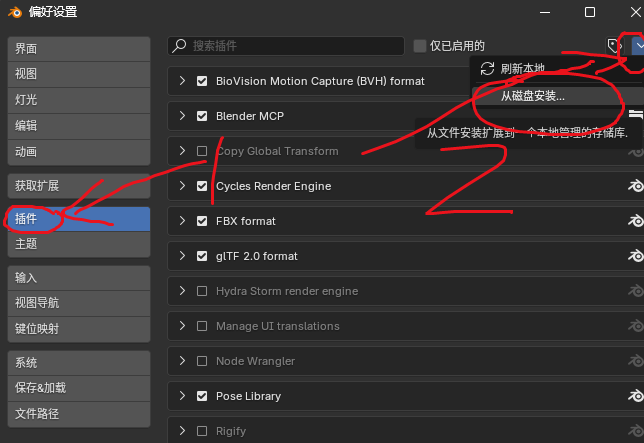Disable Cycles Render Engine checkbox
The width and height of the screenshot is (644, 443).
(202, 186)
